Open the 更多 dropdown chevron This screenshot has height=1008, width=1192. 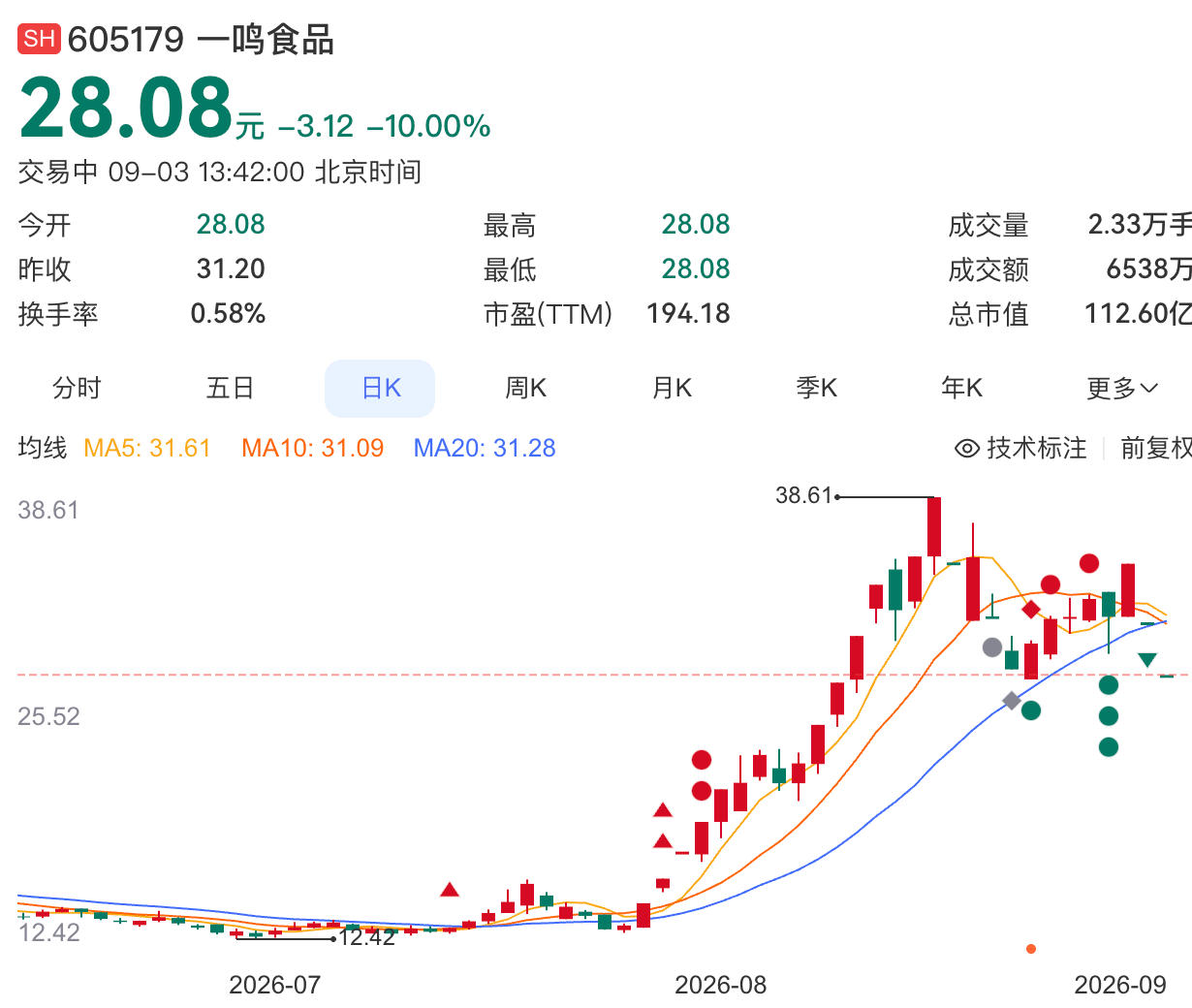[x=1149, y=389]
